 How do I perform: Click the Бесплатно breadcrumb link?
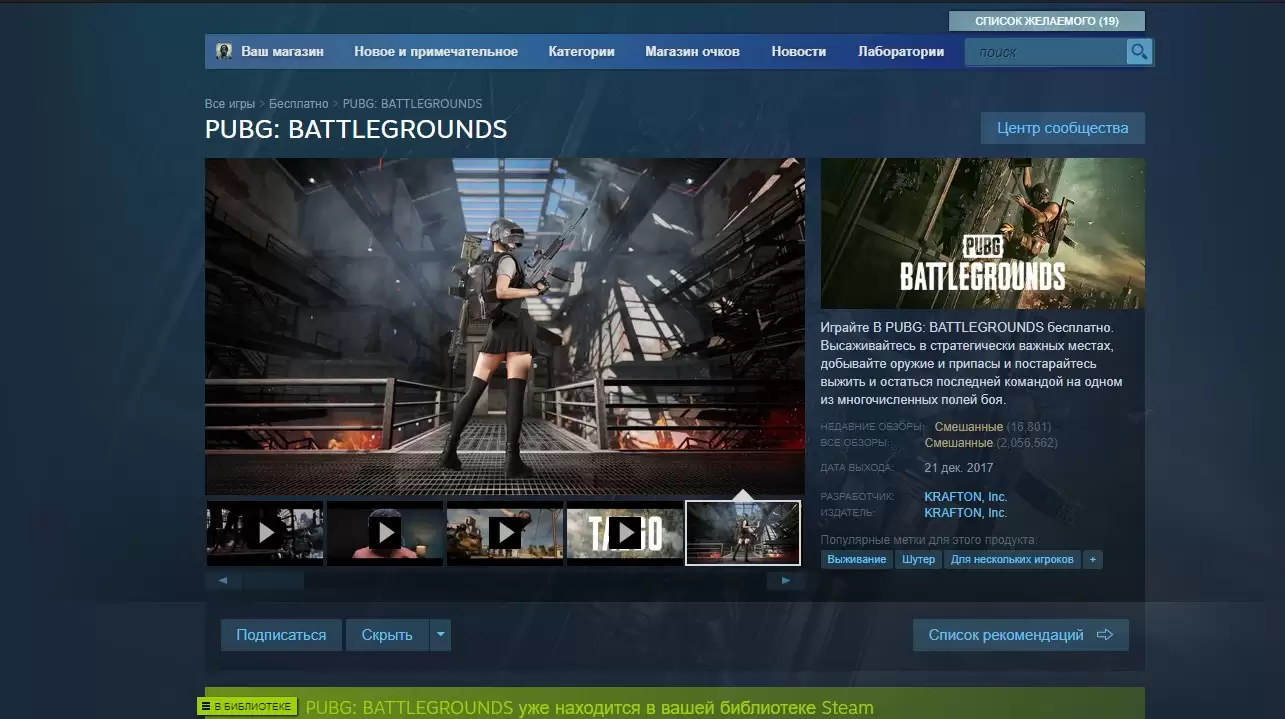[298, 104]
